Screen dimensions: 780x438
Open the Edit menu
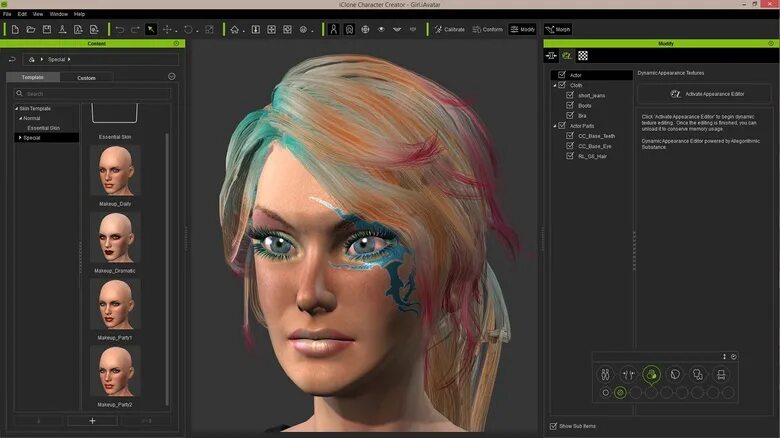[22, 14]
